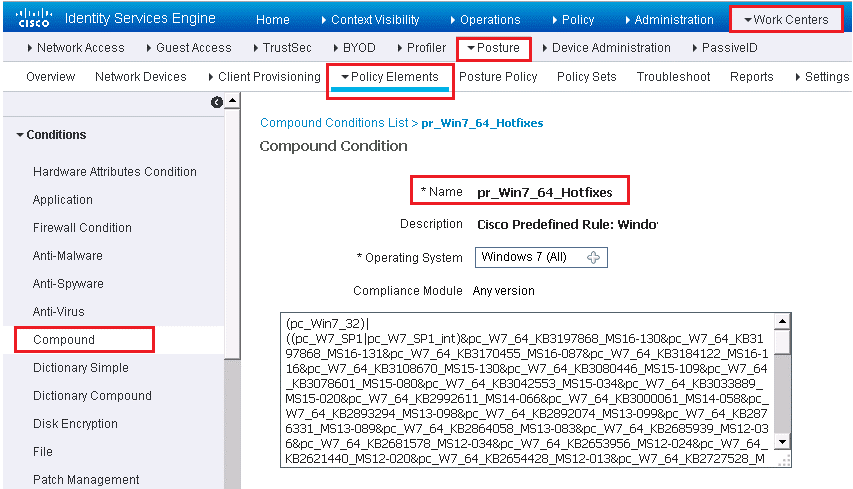Open Policy Elements tab
The width and height of the screenshot is (853, 489).
pyautogui.click(x=390, y=77)
